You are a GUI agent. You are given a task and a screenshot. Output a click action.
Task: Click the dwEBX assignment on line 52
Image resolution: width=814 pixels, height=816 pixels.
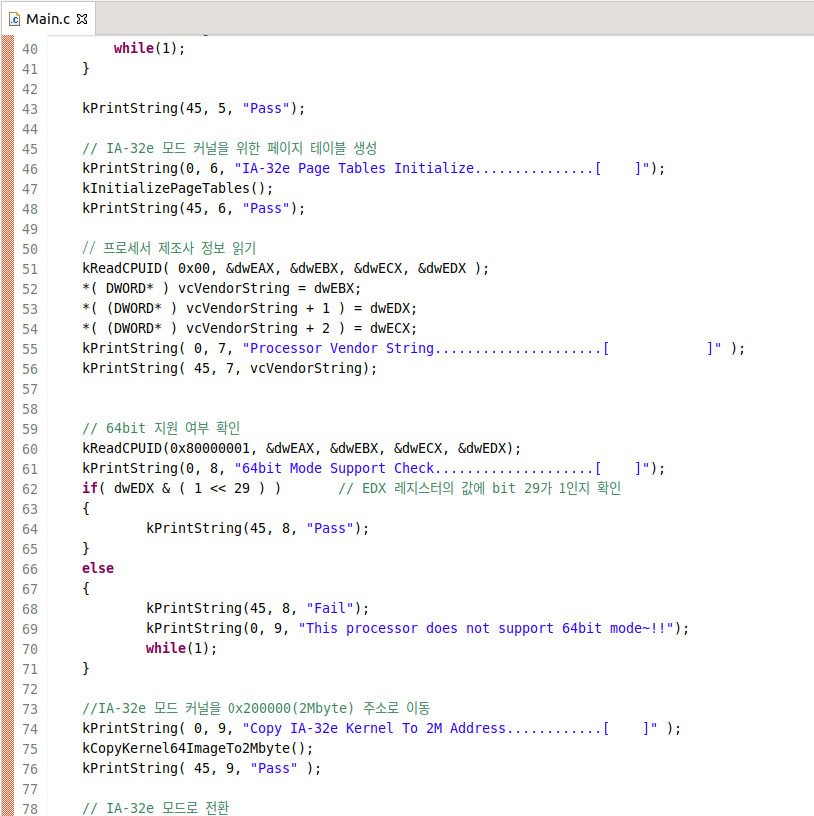coord(222,288)
